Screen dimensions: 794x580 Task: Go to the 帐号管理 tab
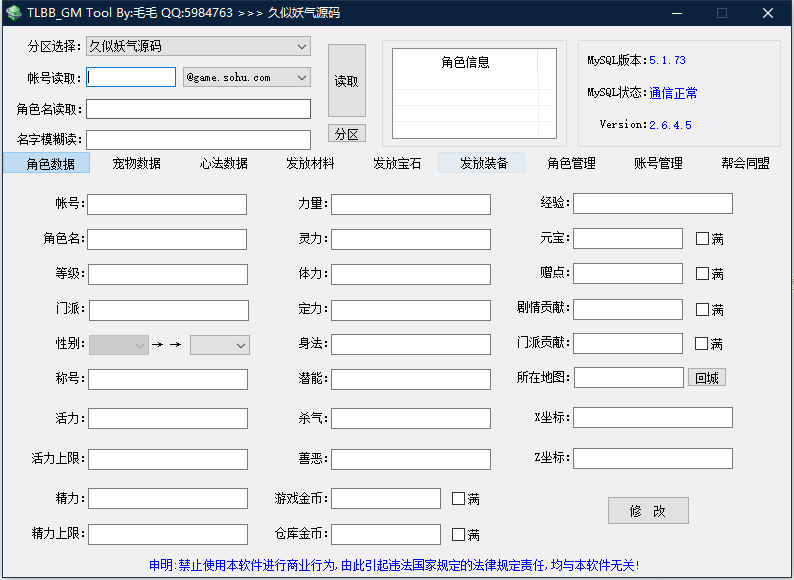coord(658,163)
